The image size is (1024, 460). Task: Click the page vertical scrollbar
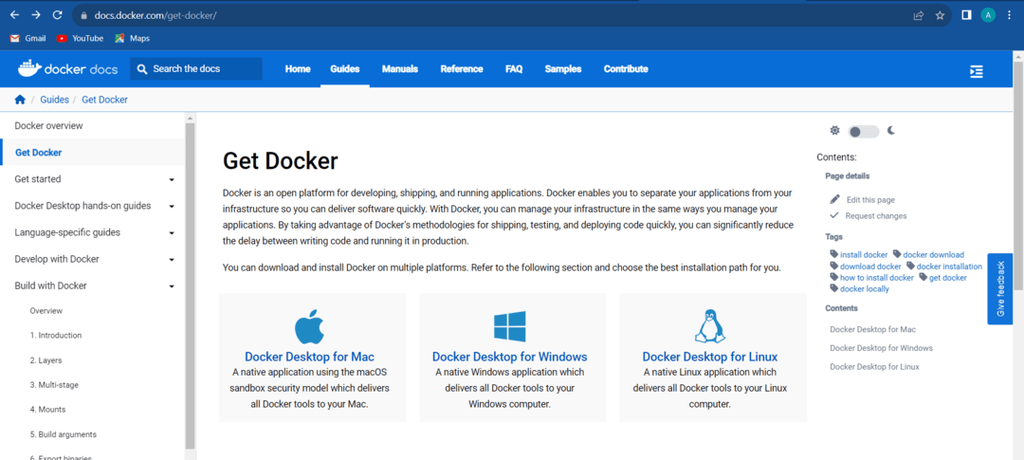1018,178
